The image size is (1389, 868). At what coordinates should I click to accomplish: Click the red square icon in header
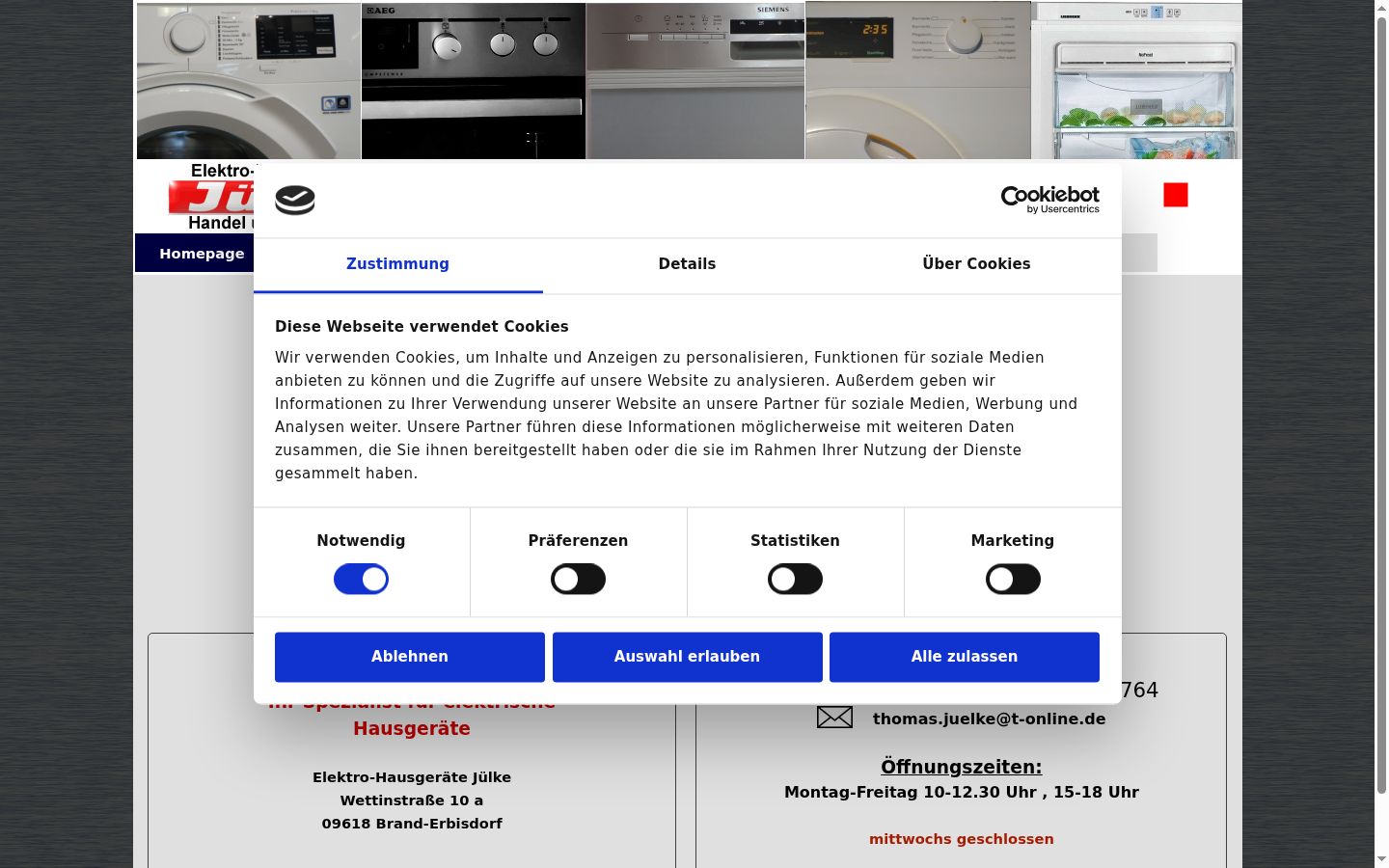pyautogui.click(x=1175, y=195)
